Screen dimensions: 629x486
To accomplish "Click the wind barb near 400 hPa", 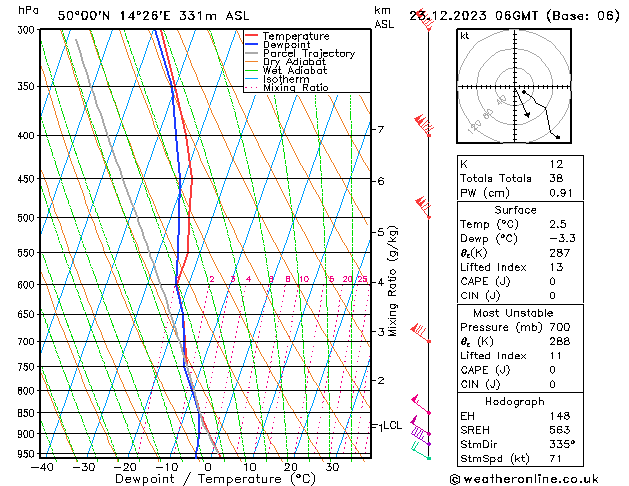I will pos(424,128).
